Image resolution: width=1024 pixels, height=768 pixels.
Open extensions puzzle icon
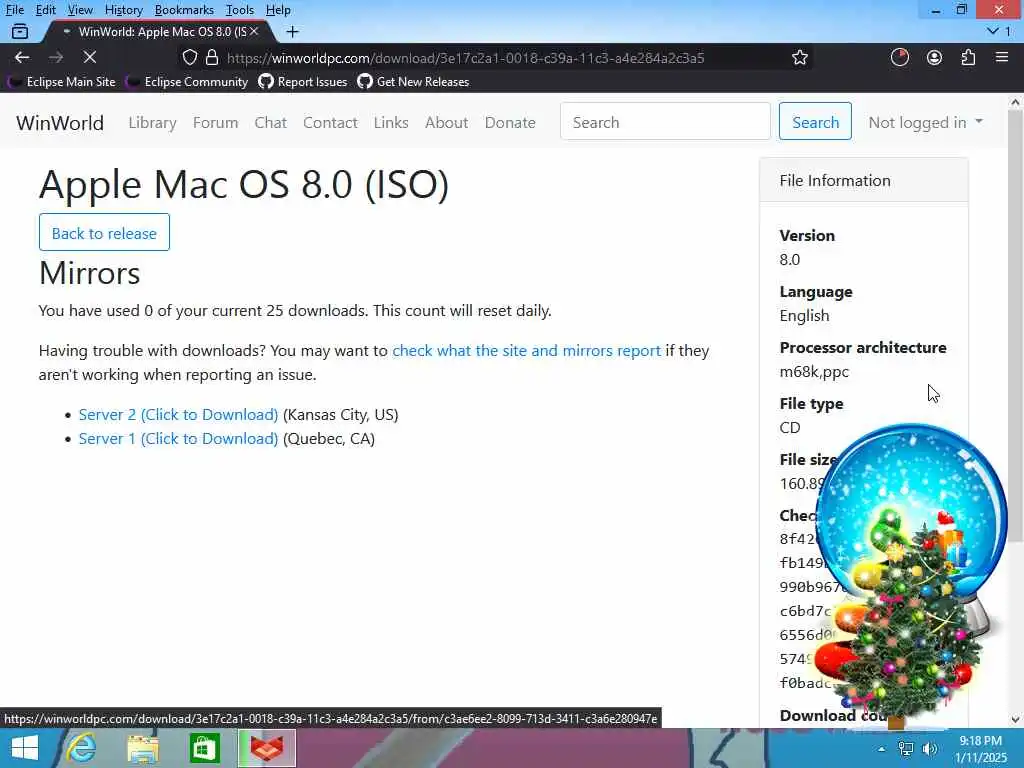pyautogui.click(x=968, y=57)
